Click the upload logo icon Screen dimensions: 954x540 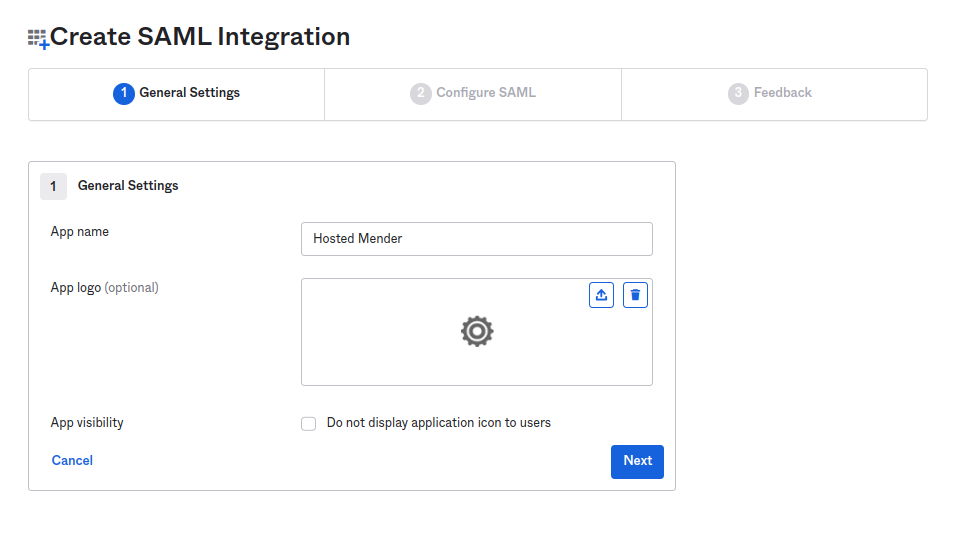(601, 295)
